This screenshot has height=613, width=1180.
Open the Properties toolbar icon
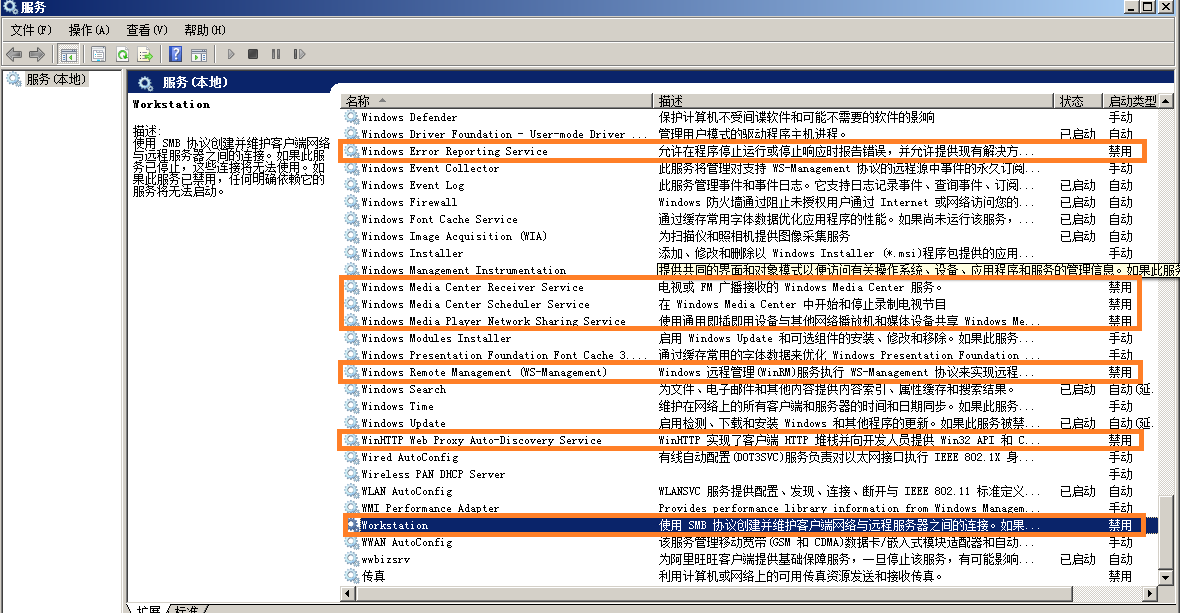tap(99, 54)
